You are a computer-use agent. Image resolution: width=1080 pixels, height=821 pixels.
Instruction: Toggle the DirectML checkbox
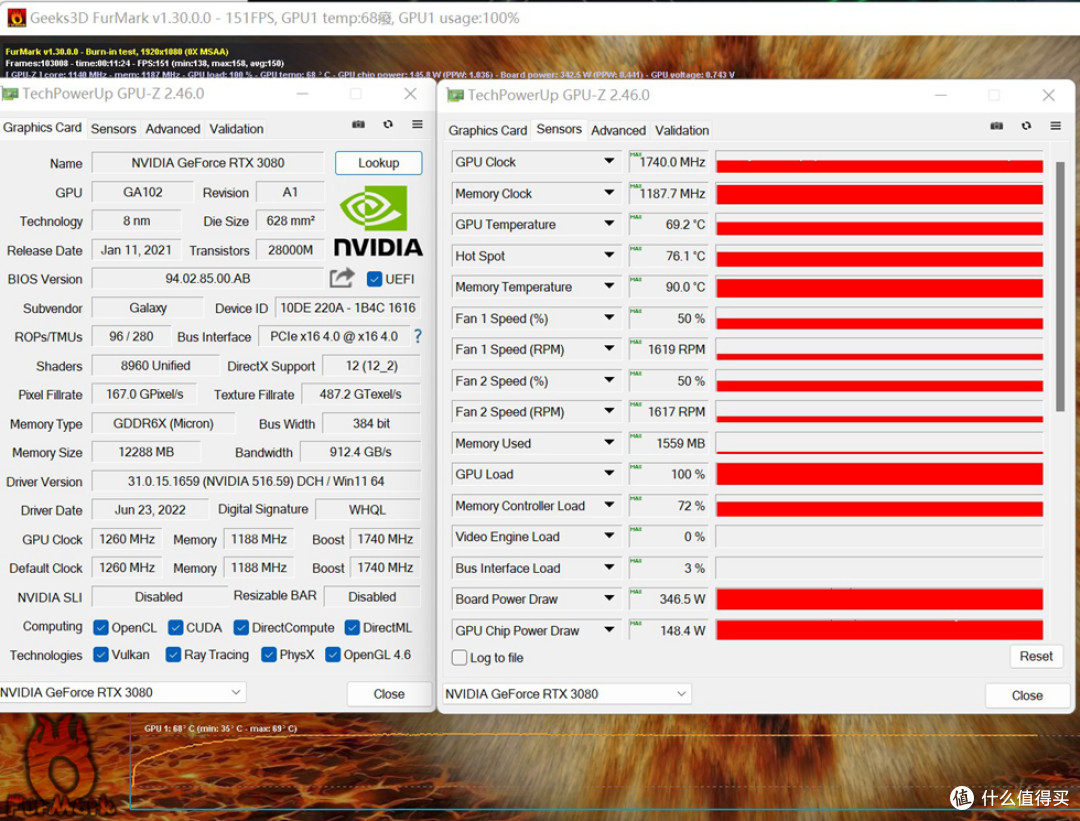(x=352, y=627)
